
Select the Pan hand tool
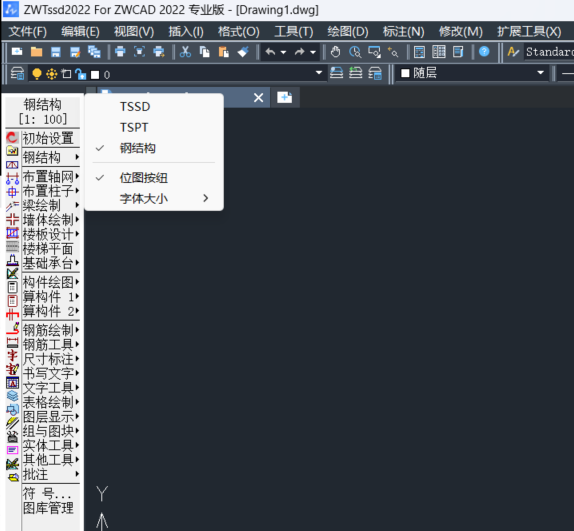coord(335,52)
